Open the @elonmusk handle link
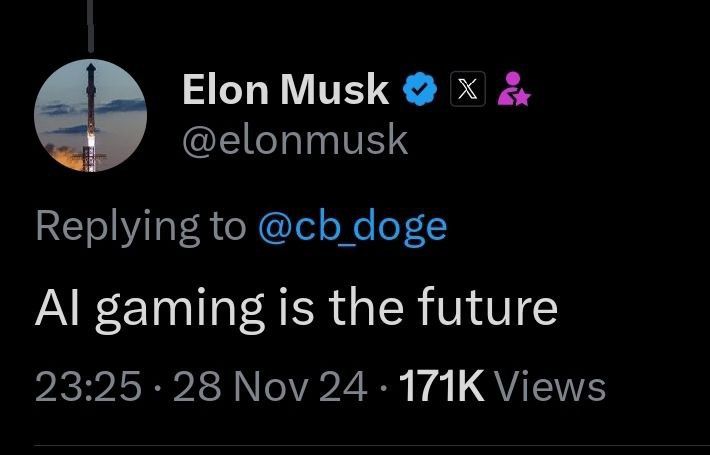This screenshot has width=710, height=455. 295,141
